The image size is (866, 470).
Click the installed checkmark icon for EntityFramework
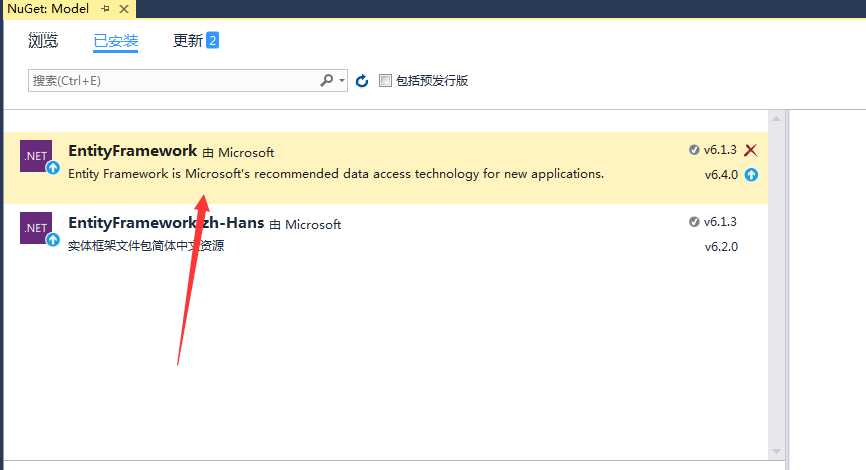click(694, 150)
